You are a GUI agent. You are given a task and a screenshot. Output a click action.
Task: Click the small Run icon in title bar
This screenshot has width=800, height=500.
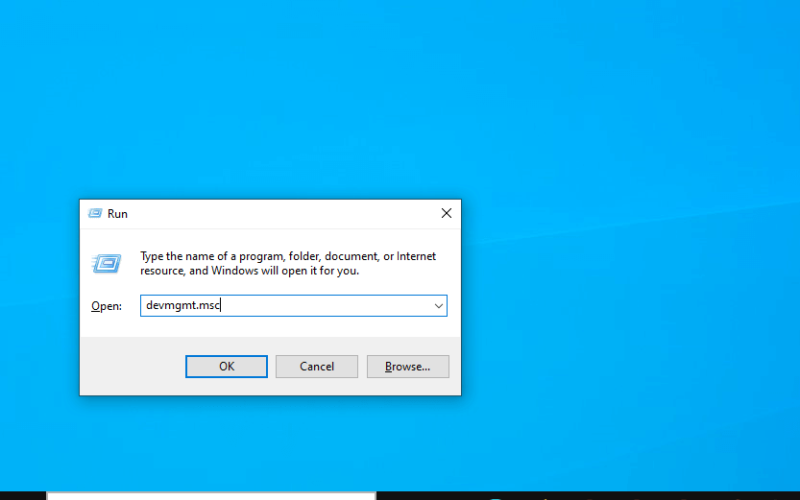pyautogui.click(x=95, y=213)
